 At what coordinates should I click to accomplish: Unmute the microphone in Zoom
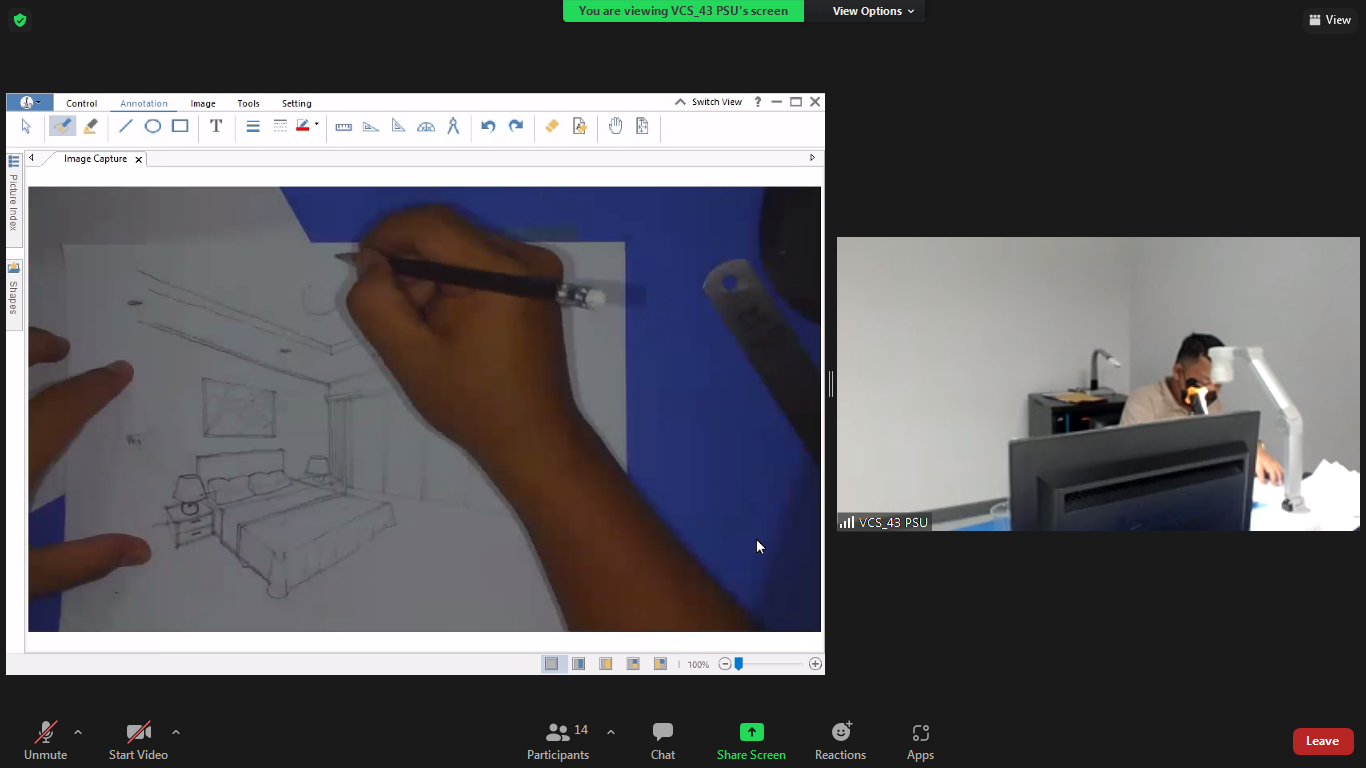click(46, 741)
